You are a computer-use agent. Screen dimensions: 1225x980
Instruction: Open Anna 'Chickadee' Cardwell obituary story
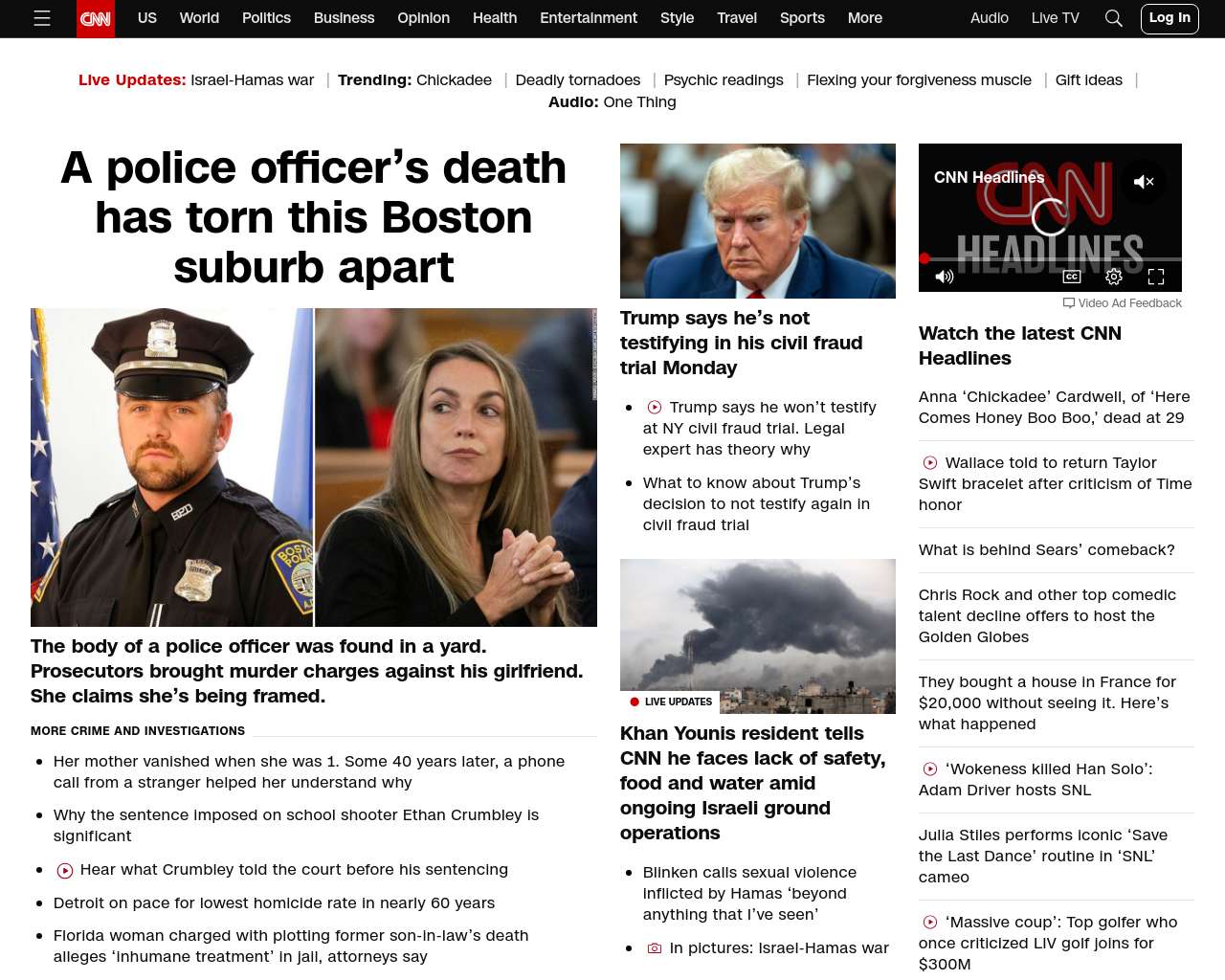coord(1055,408)
